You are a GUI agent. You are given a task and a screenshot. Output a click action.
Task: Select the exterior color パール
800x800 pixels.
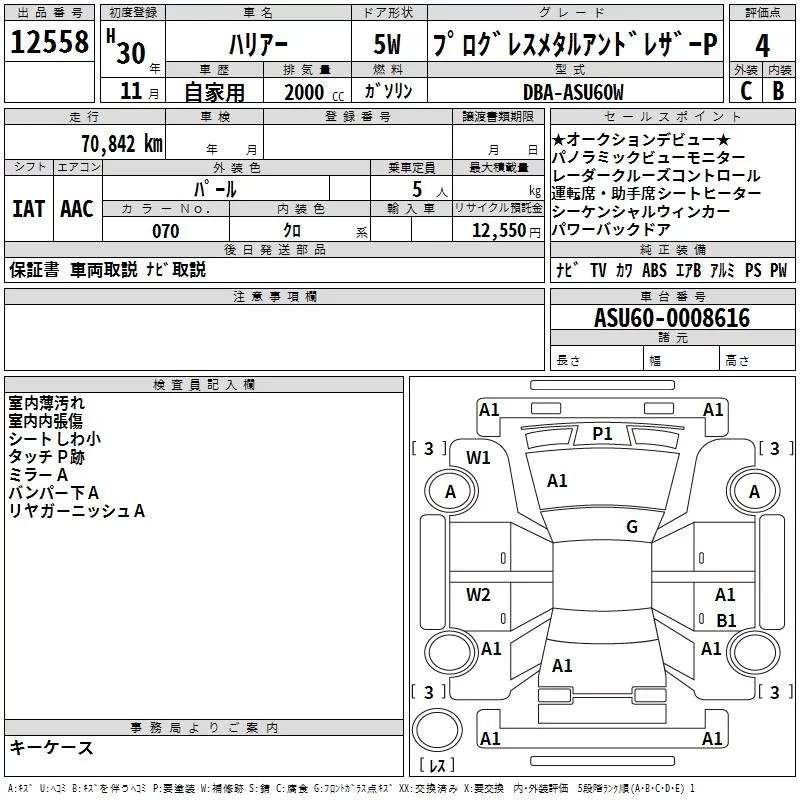tap(215, 189)
